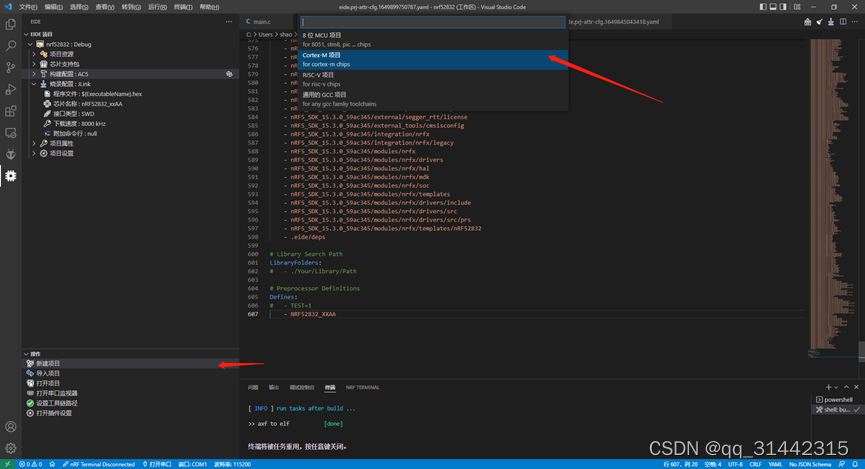The width and height of the screenshot is (865, 469).
Task: Focus the quick pick search input field
Action: pyautogui.click(x=433, y=22)
